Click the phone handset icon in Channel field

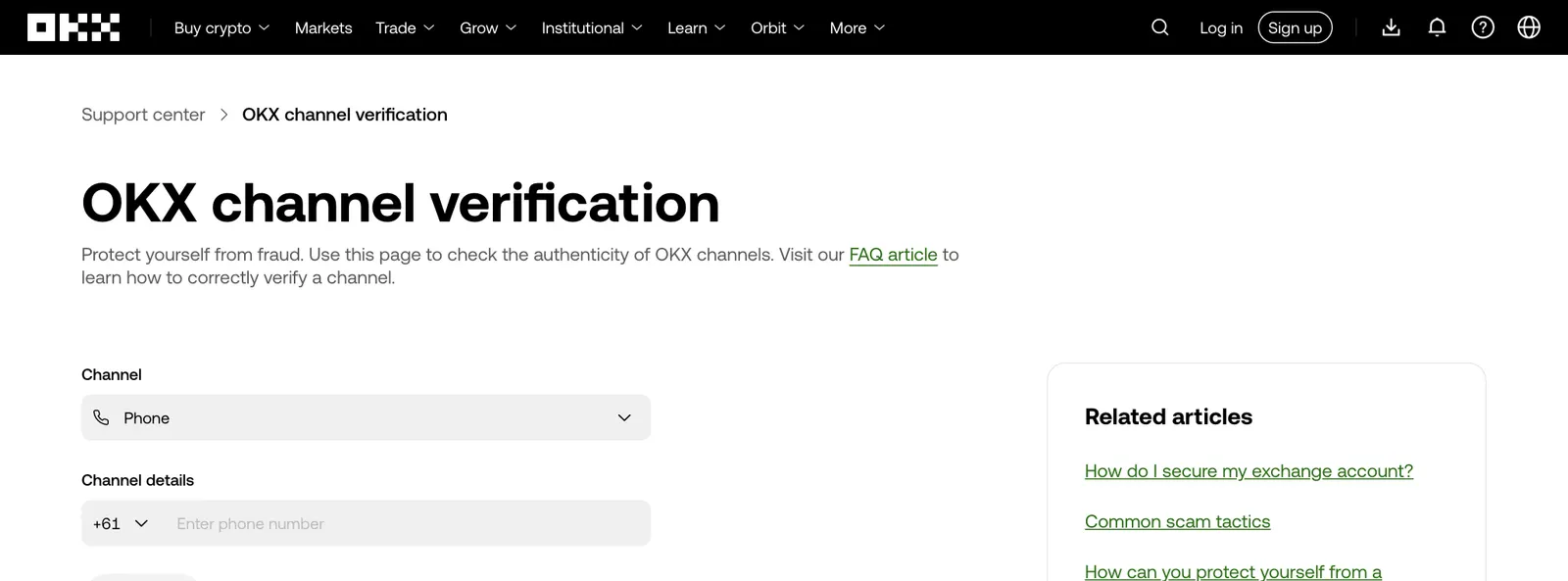101,417
